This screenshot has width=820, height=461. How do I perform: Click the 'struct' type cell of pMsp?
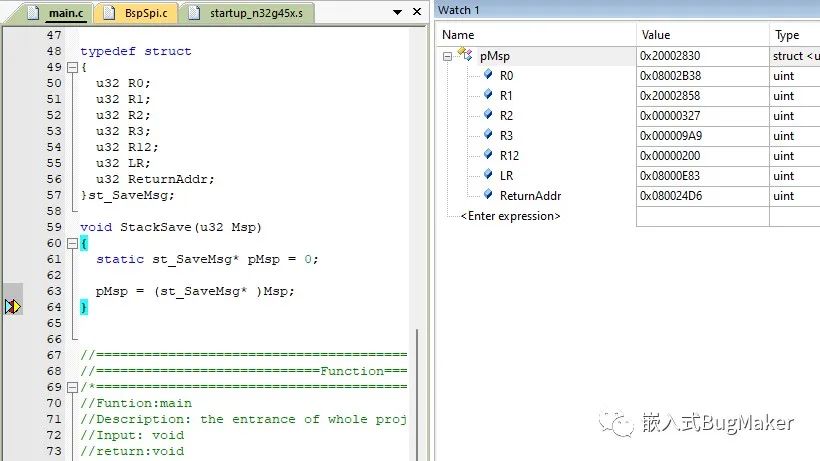click(x=795, y=56)
